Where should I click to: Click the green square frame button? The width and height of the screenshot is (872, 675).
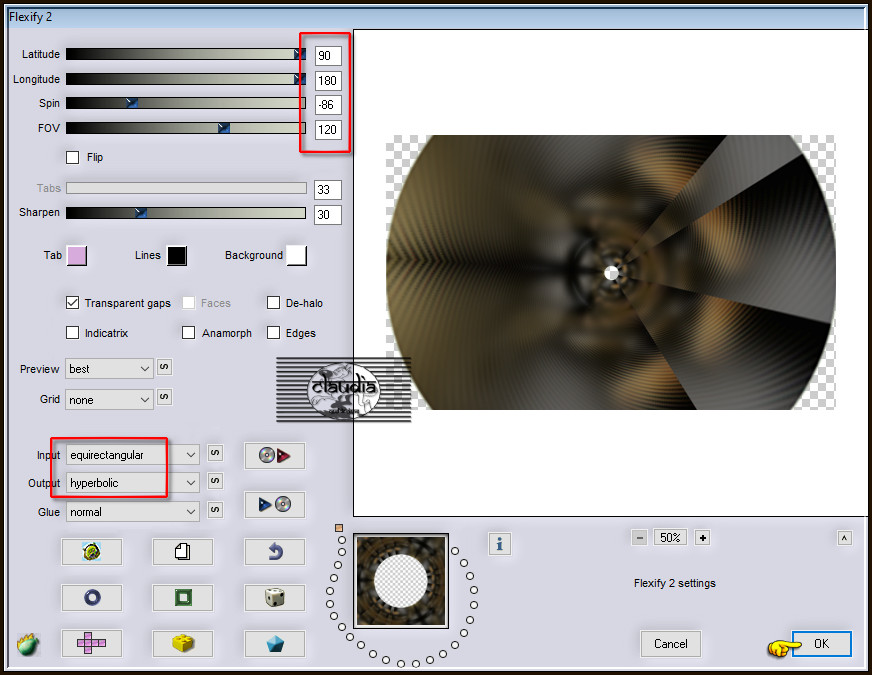183,598
